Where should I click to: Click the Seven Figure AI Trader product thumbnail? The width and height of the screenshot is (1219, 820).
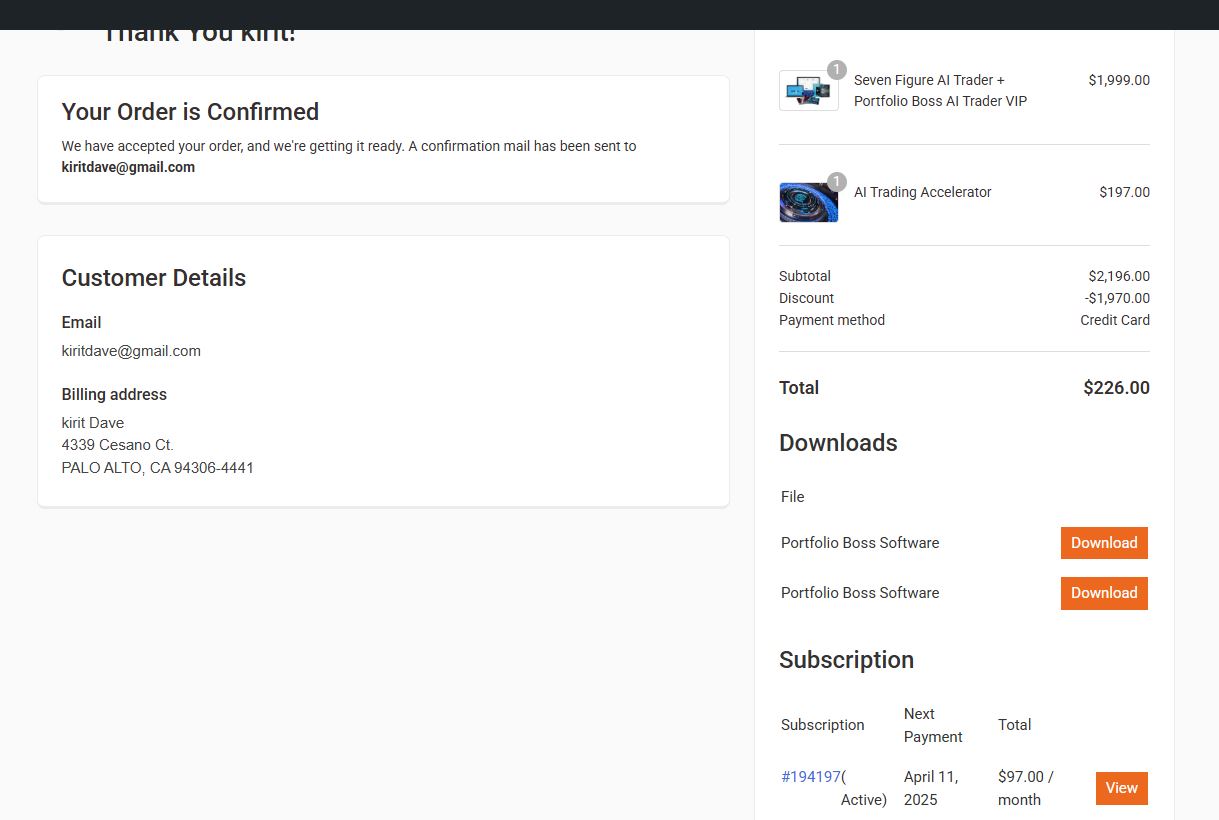click(808, 91)
